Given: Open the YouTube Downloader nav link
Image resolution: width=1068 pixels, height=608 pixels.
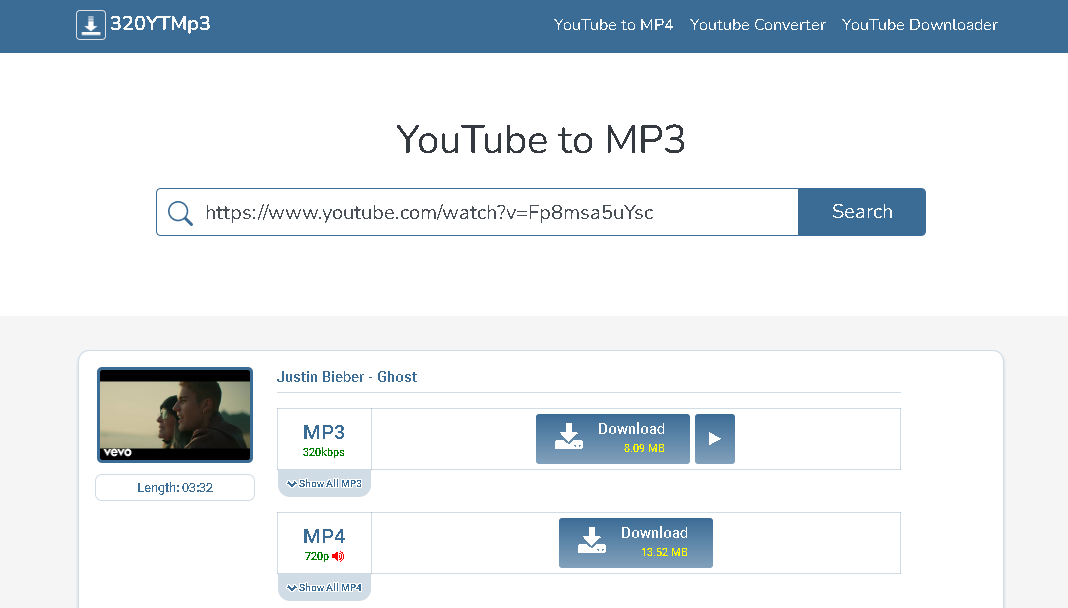Looking at the screenshot, I should (919, 25).
